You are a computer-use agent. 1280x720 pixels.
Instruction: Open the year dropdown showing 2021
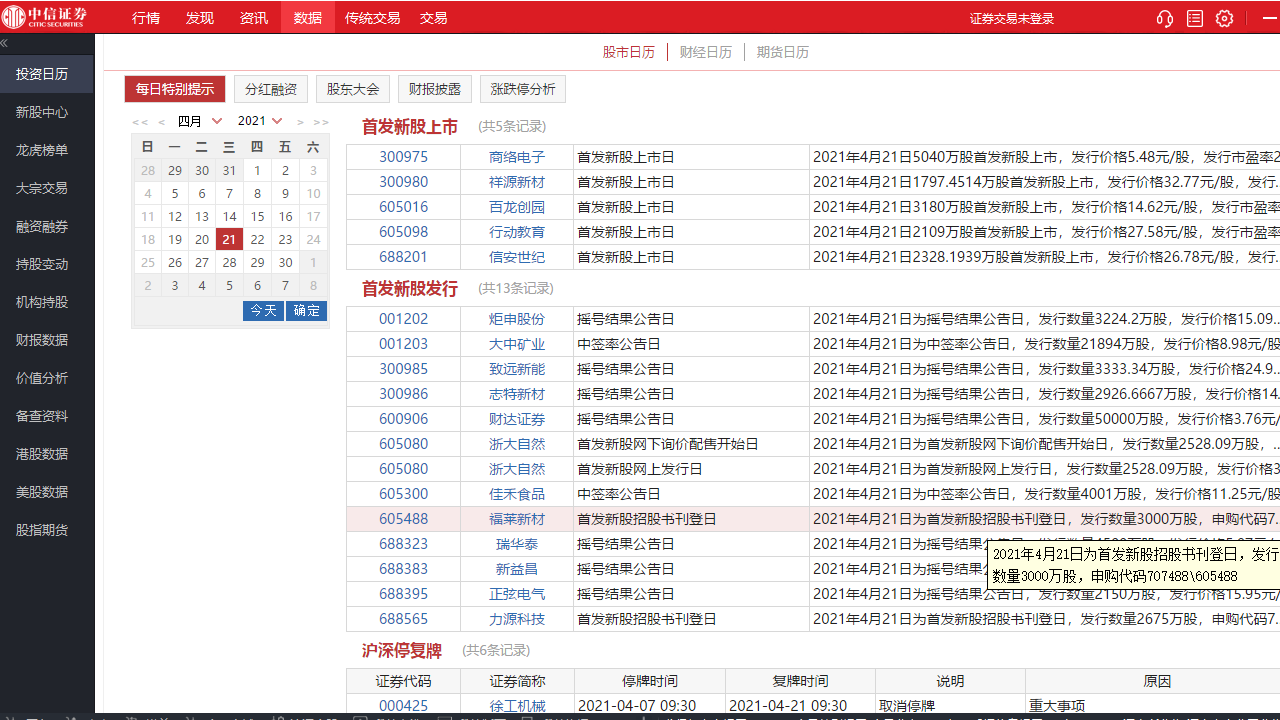[x=259, y=120]
